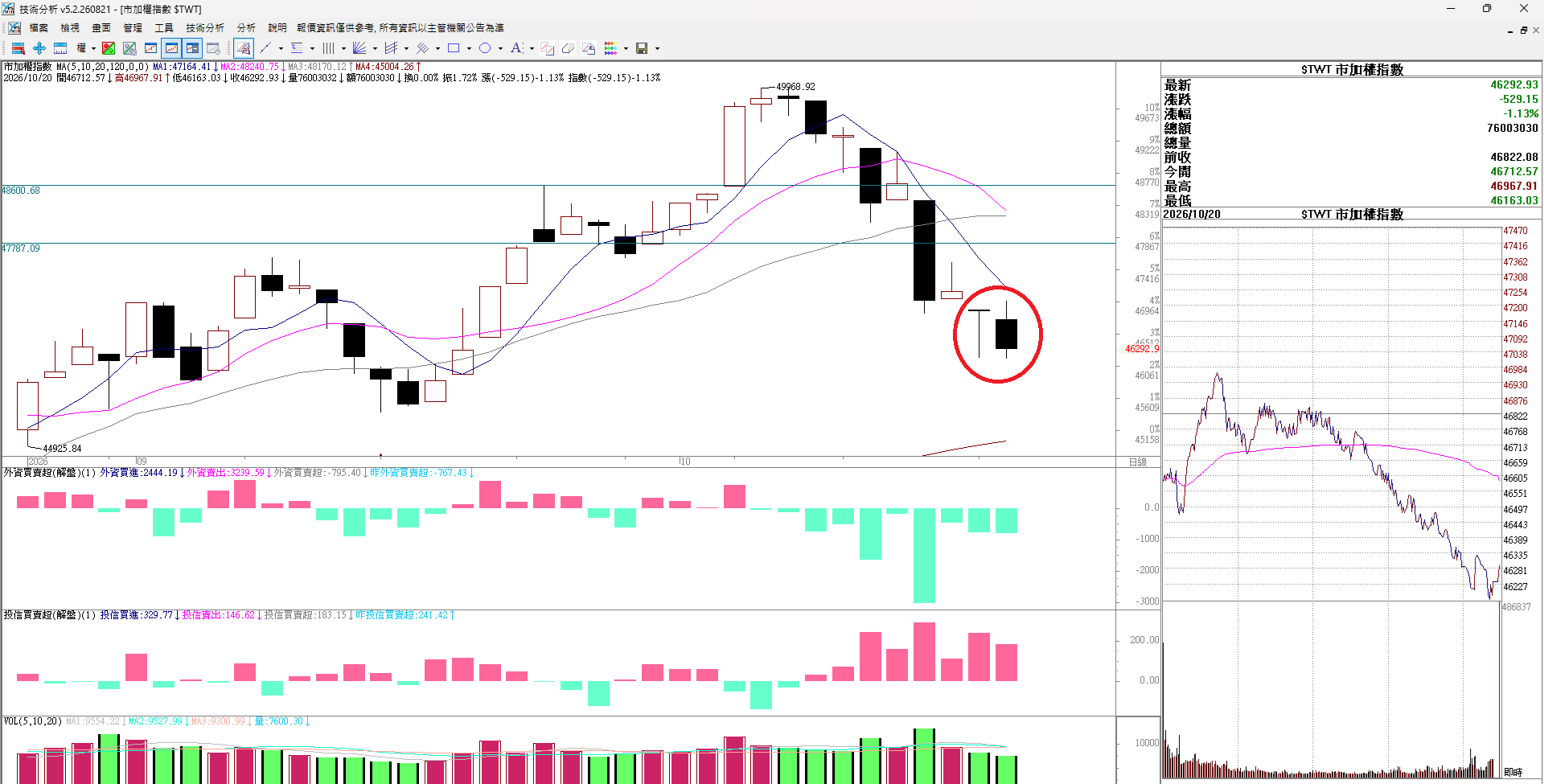
Task: Click the red-green chart settings icon
Action: tap(109, 48)
